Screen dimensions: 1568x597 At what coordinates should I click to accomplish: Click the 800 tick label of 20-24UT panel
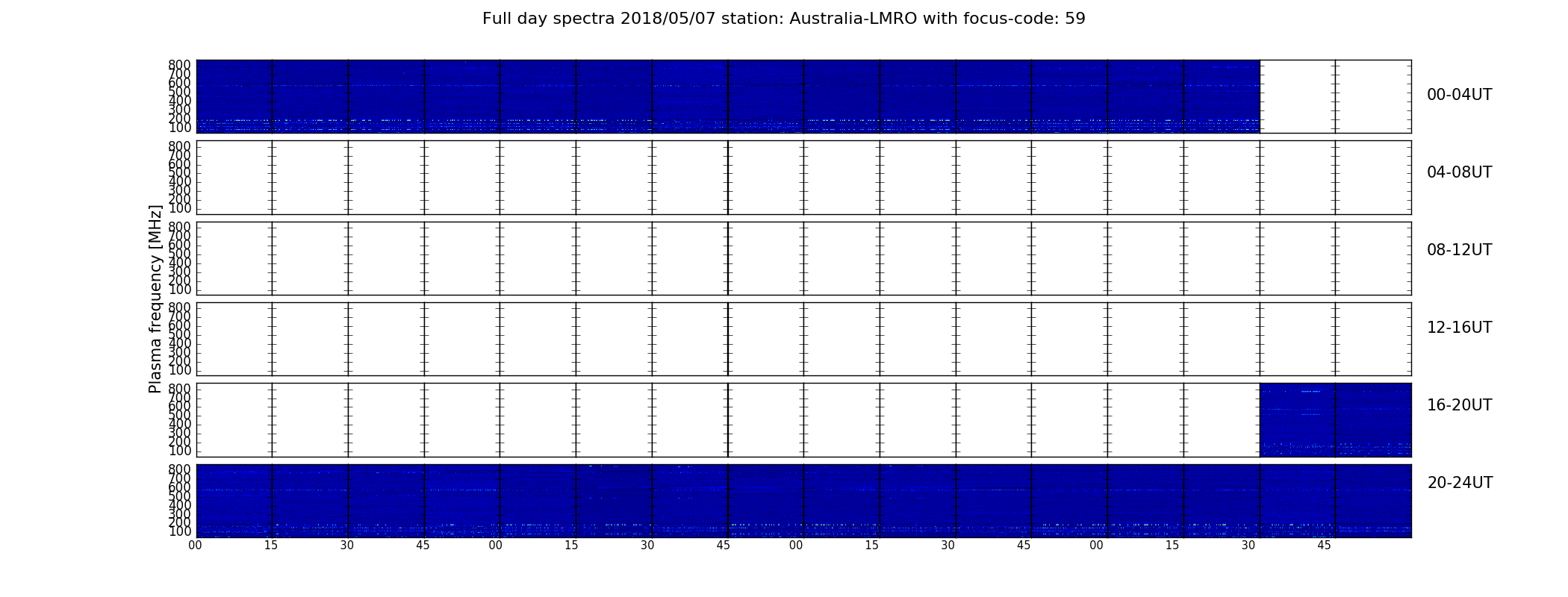pyautogui.click(x=180, y=469)
